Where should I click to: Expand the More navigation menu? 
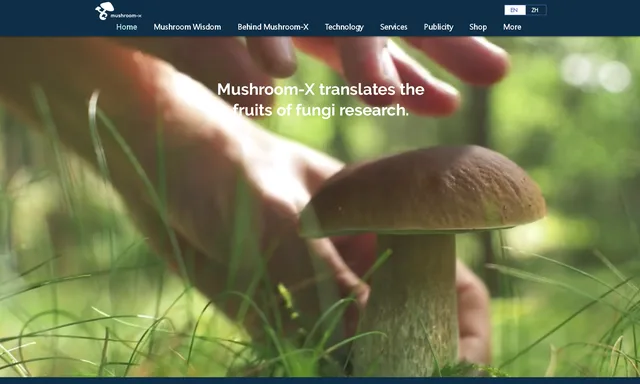click(x=512, y=27)
